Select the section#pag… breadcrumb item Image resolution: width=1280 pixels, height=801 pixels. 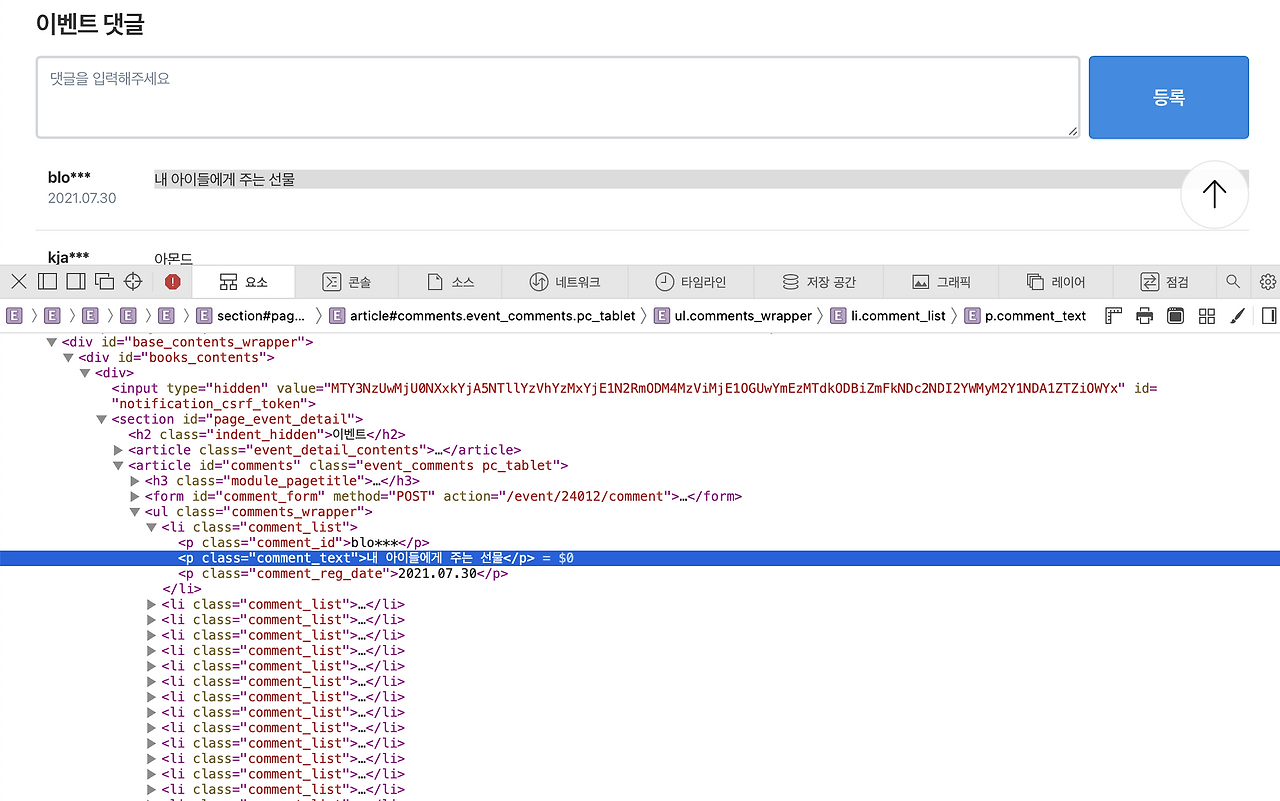(251, 316)
